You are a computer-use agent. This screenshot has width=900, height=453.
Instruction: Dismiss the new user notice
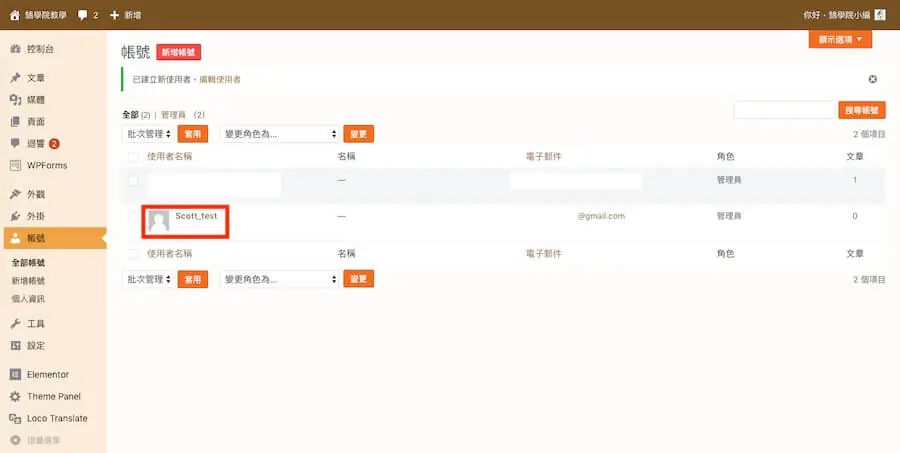(872, 79)
